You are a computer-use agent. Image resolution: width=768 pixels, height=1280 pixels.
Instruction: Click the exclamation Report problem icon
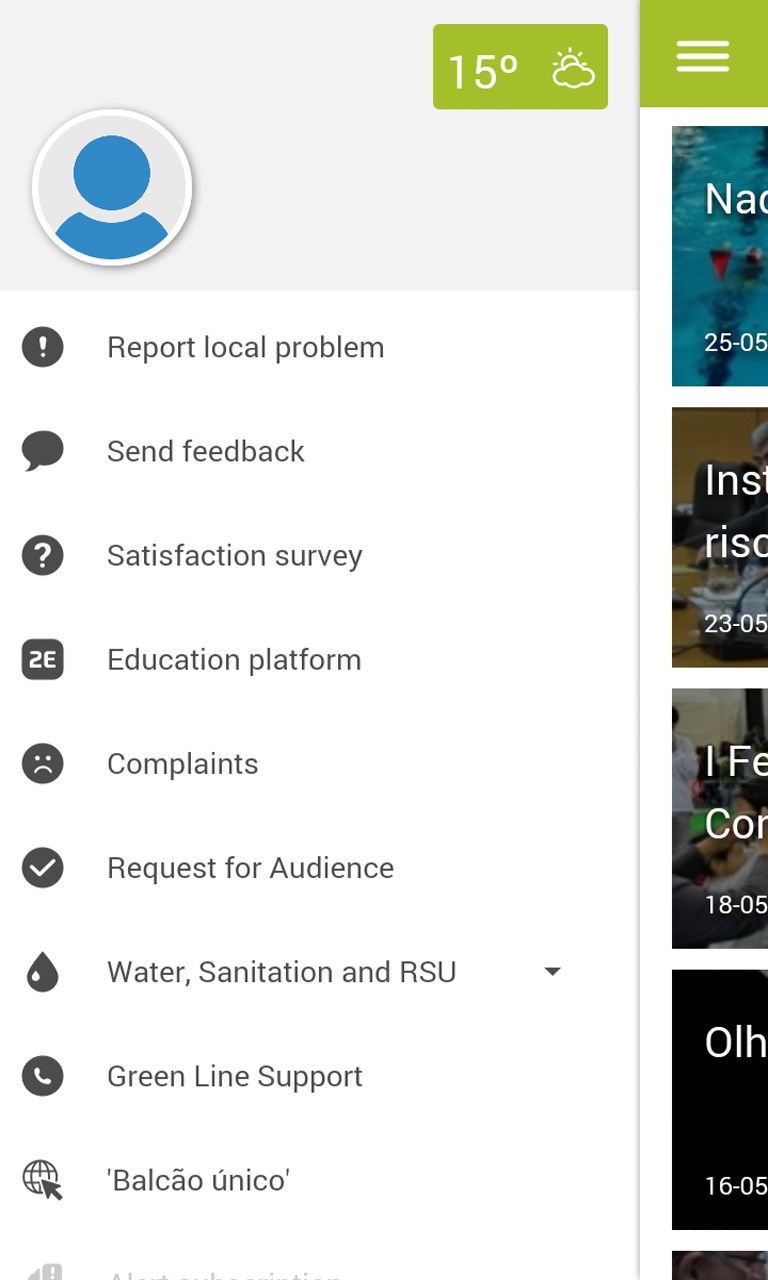tap(43, 347)
